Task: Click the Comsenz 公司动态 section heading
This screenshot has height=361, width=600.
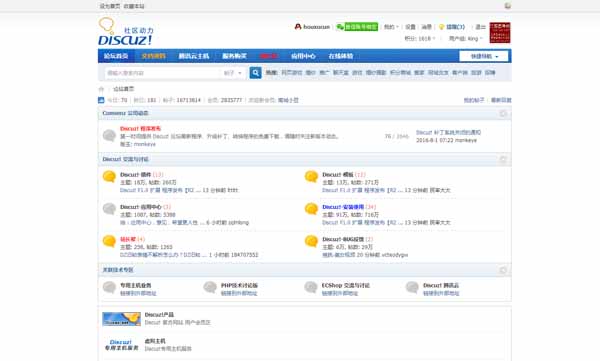Action: (126, 113)
